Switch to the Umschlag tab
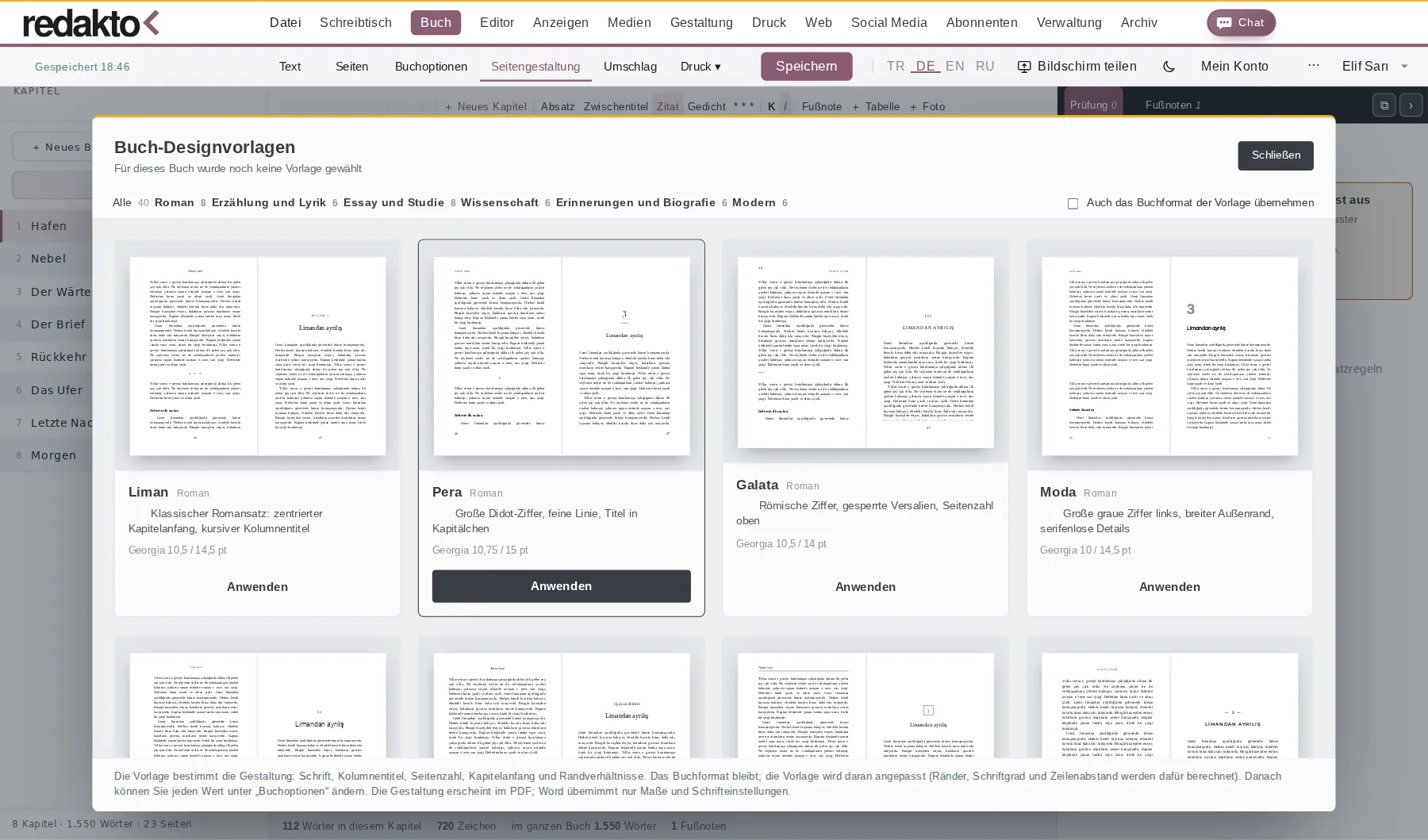This screenshot has height=840, width=1428. coord(630,67)
